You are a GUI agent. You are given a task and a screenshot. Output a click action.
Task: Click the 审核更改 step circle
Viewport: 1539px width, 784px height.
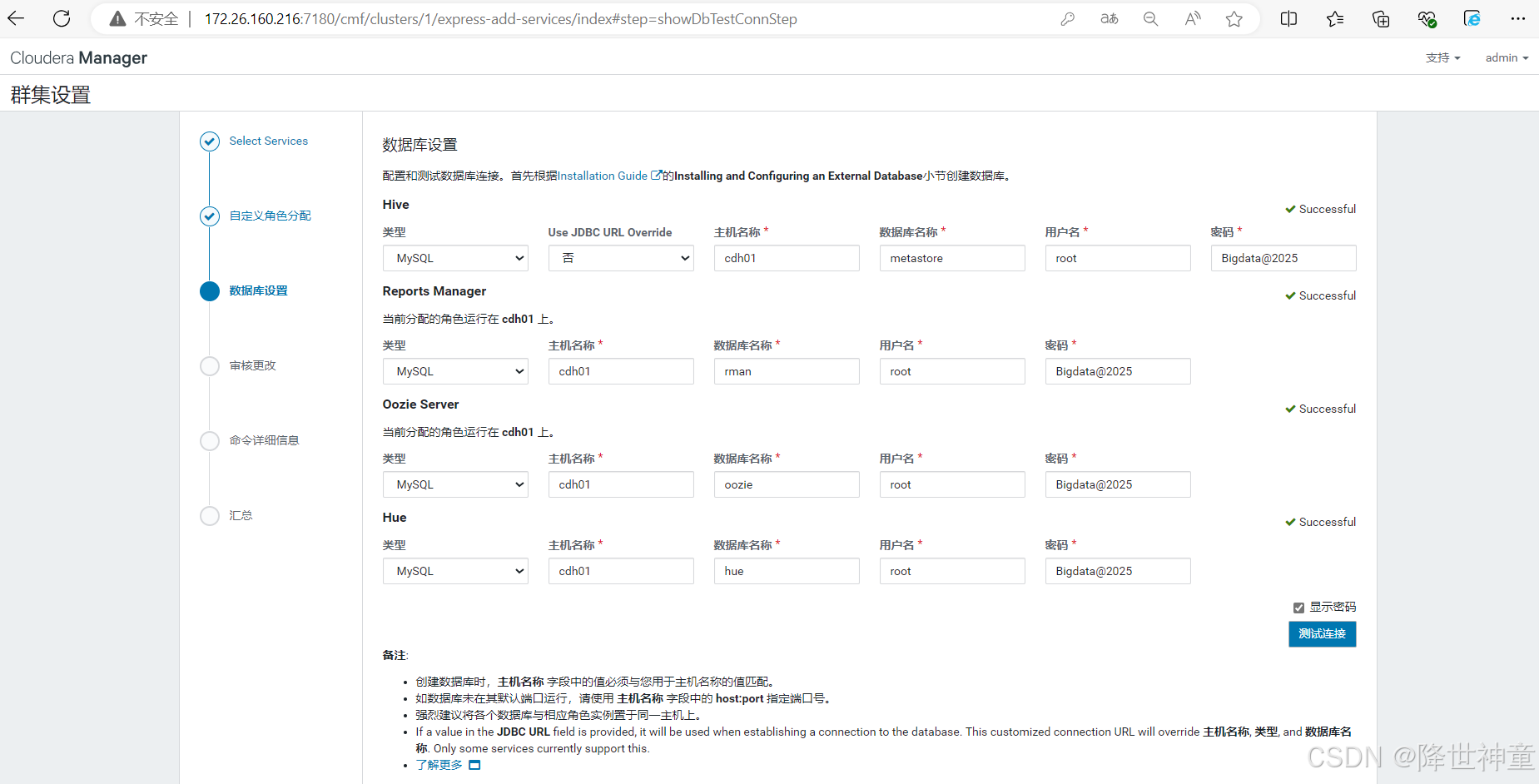[210, 366]
